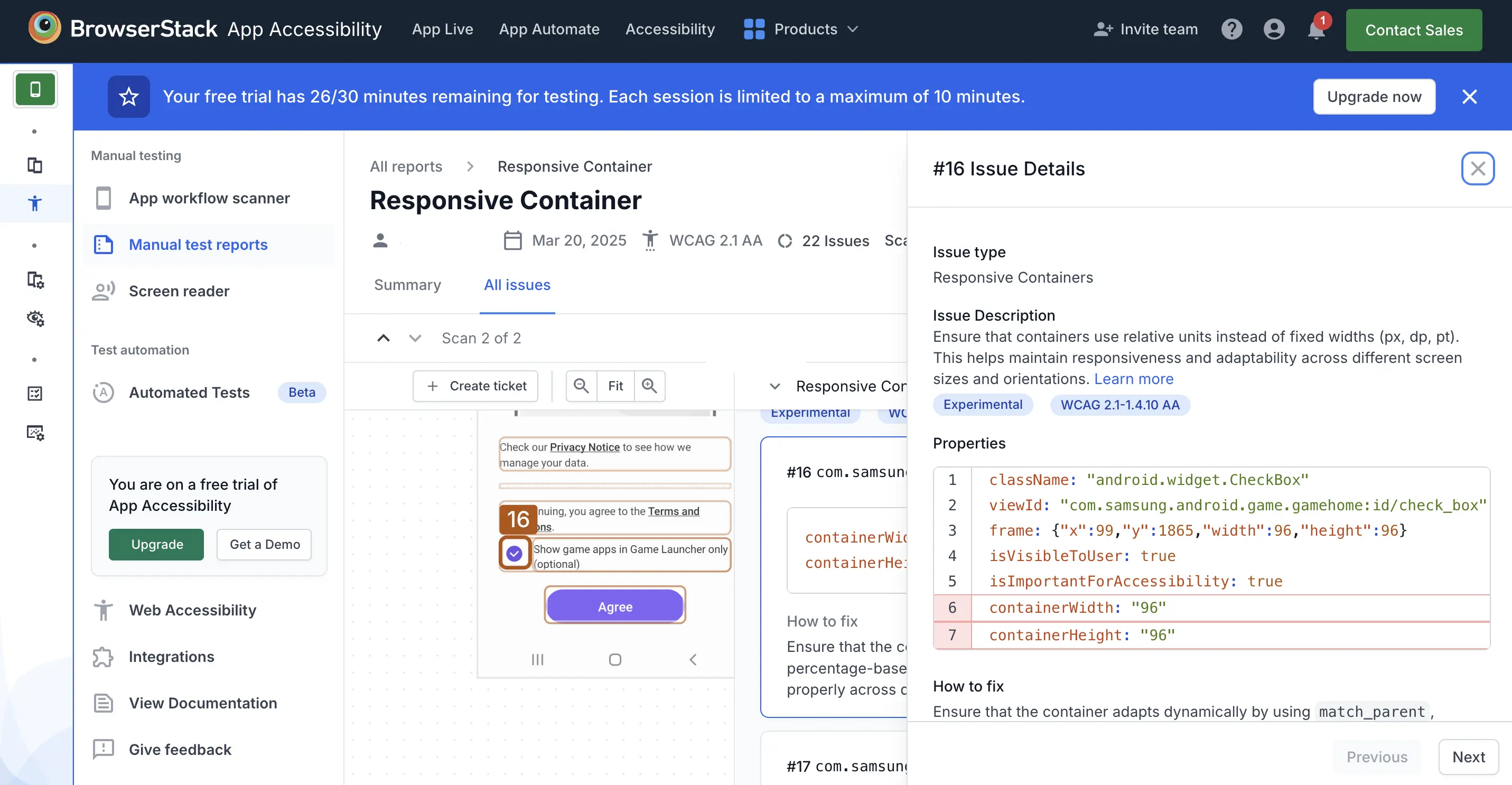Image resolution: width=1512 pixels, height=785 pixels.
Task: Open the user account profile icon
Action: click(1274, 30)
